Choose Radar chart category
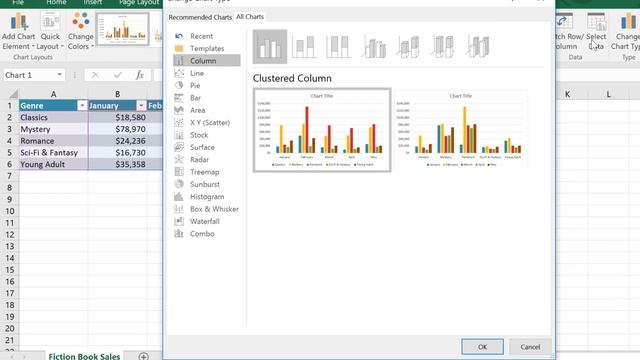The image size is (640, 360). click(207, 160)
